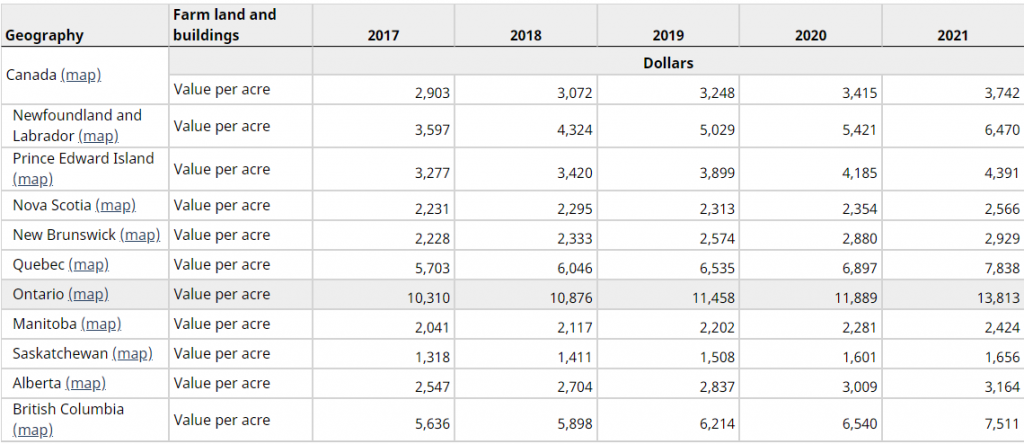This screenshot has width=1024, height=444.
Task: Select Saskatchewan 2018 value 1,411
Action: click(575, 357)
